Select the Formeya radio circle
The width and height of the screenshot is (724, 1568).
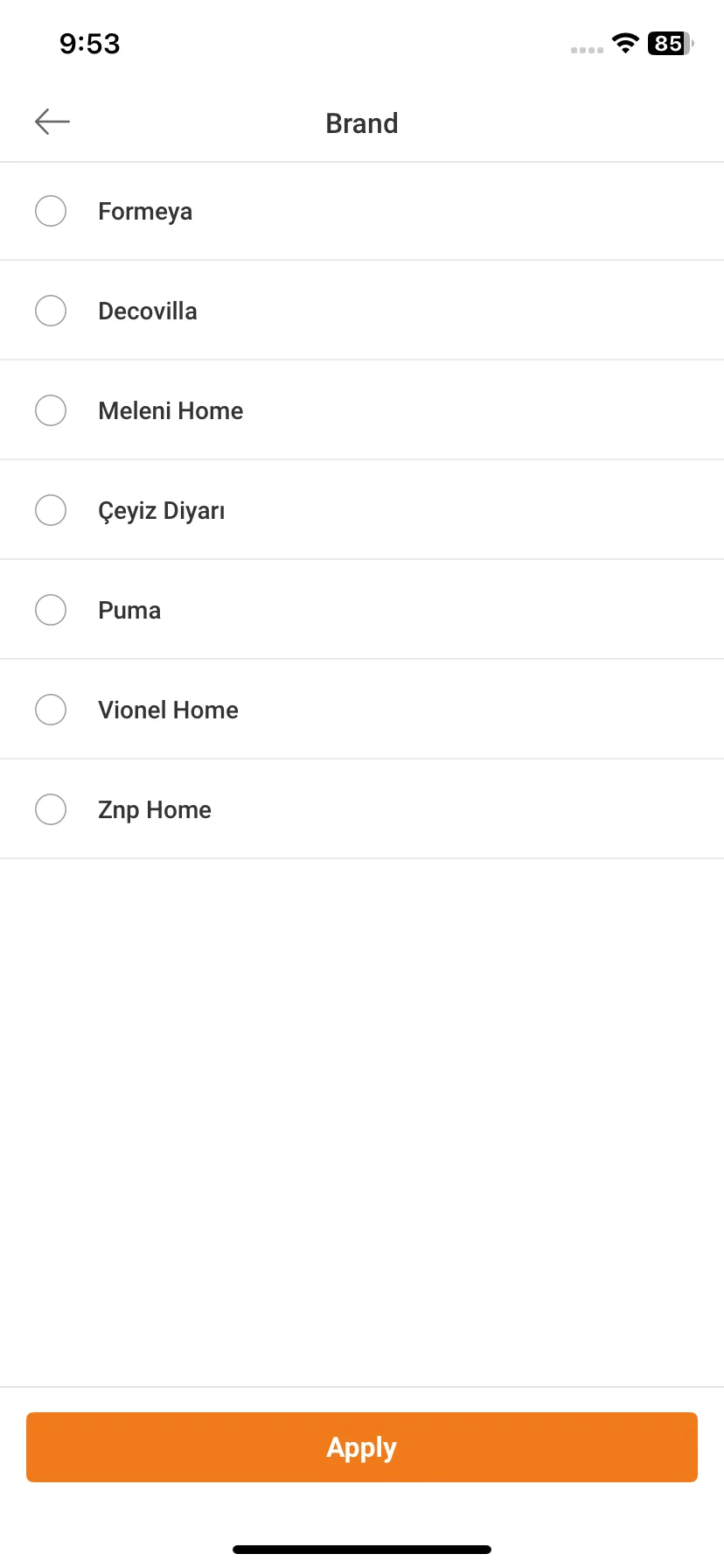pos(51,211)
